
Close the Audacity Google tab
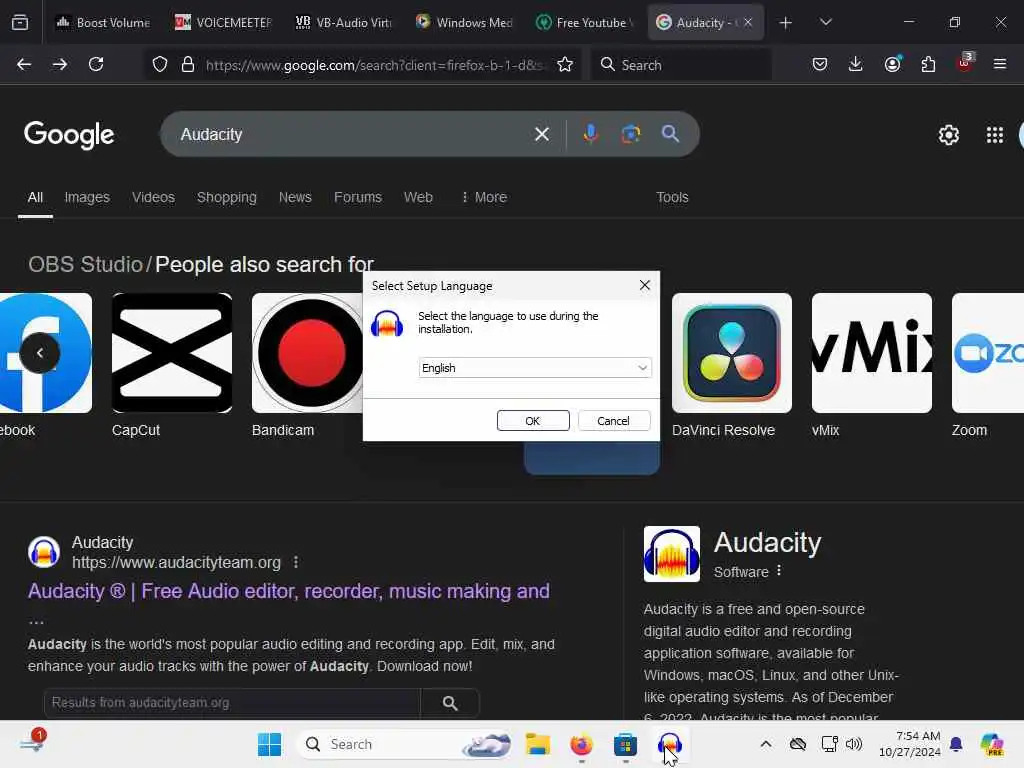(x=748, y=22)
